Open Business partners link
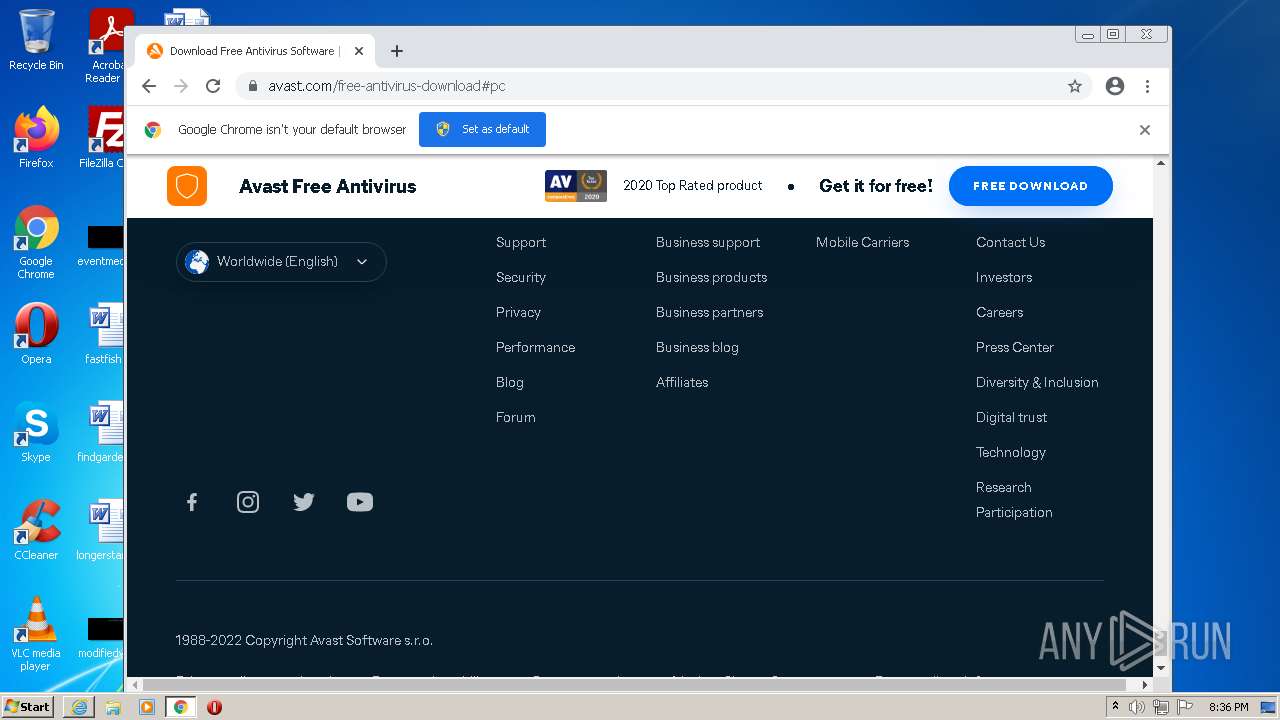Viewport: 1280px width, 720px height. coord(710,312)
